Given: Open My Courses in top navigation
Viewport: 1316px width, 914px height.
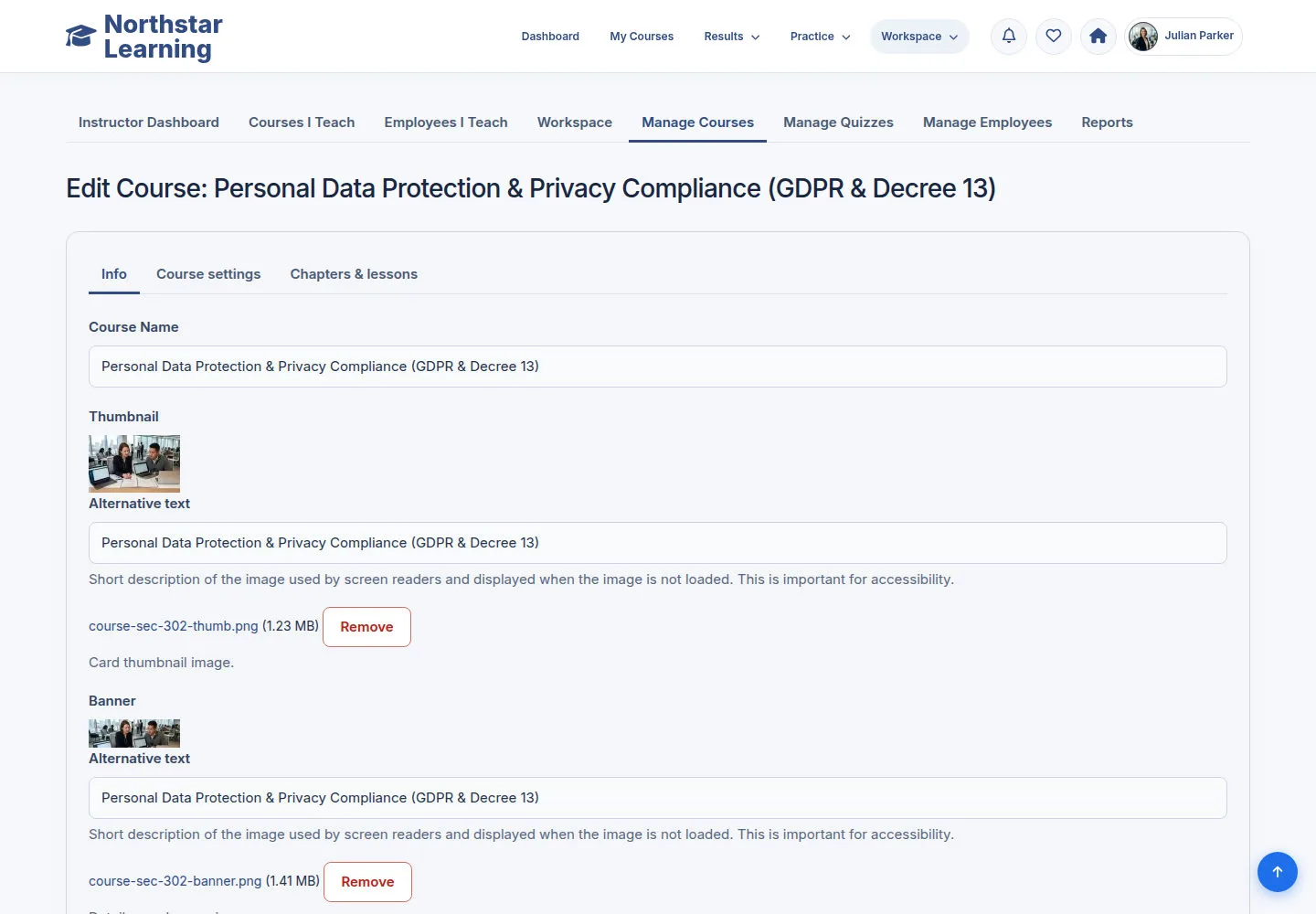Looking at the screenshot, I should (x=642, y=37).
